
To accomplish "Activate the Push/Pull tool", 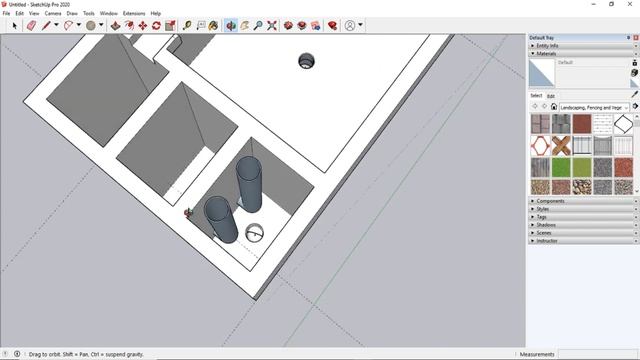I will click(116, 25).
